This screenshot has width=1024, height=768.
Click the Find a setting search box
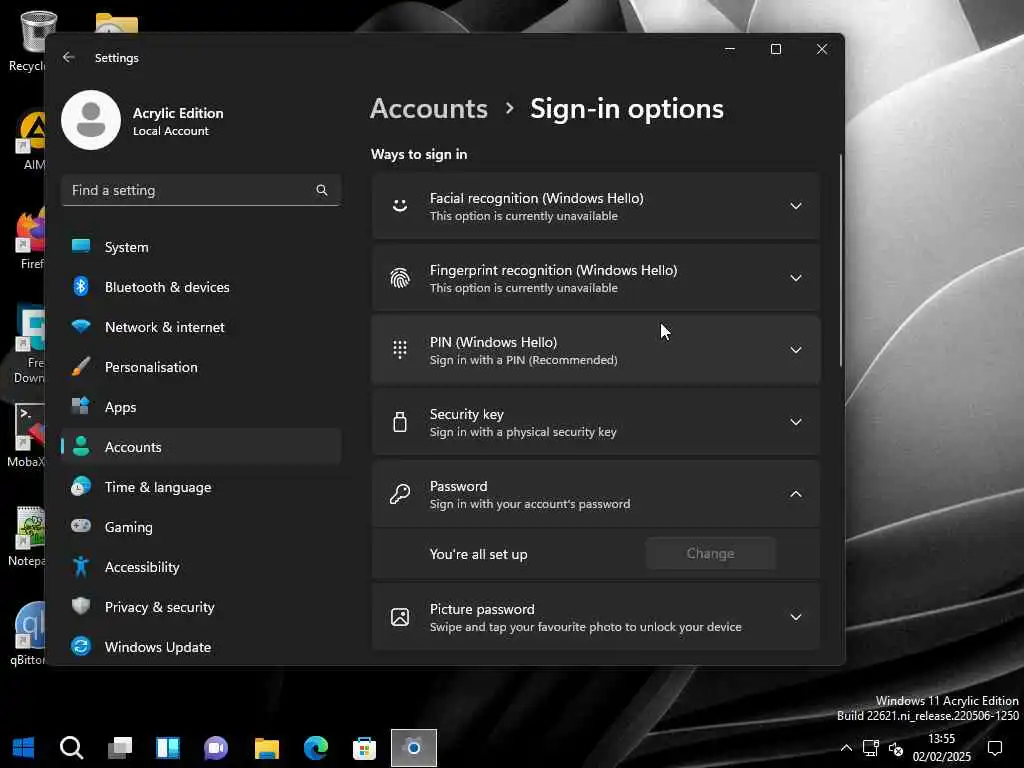pos(201,190)
